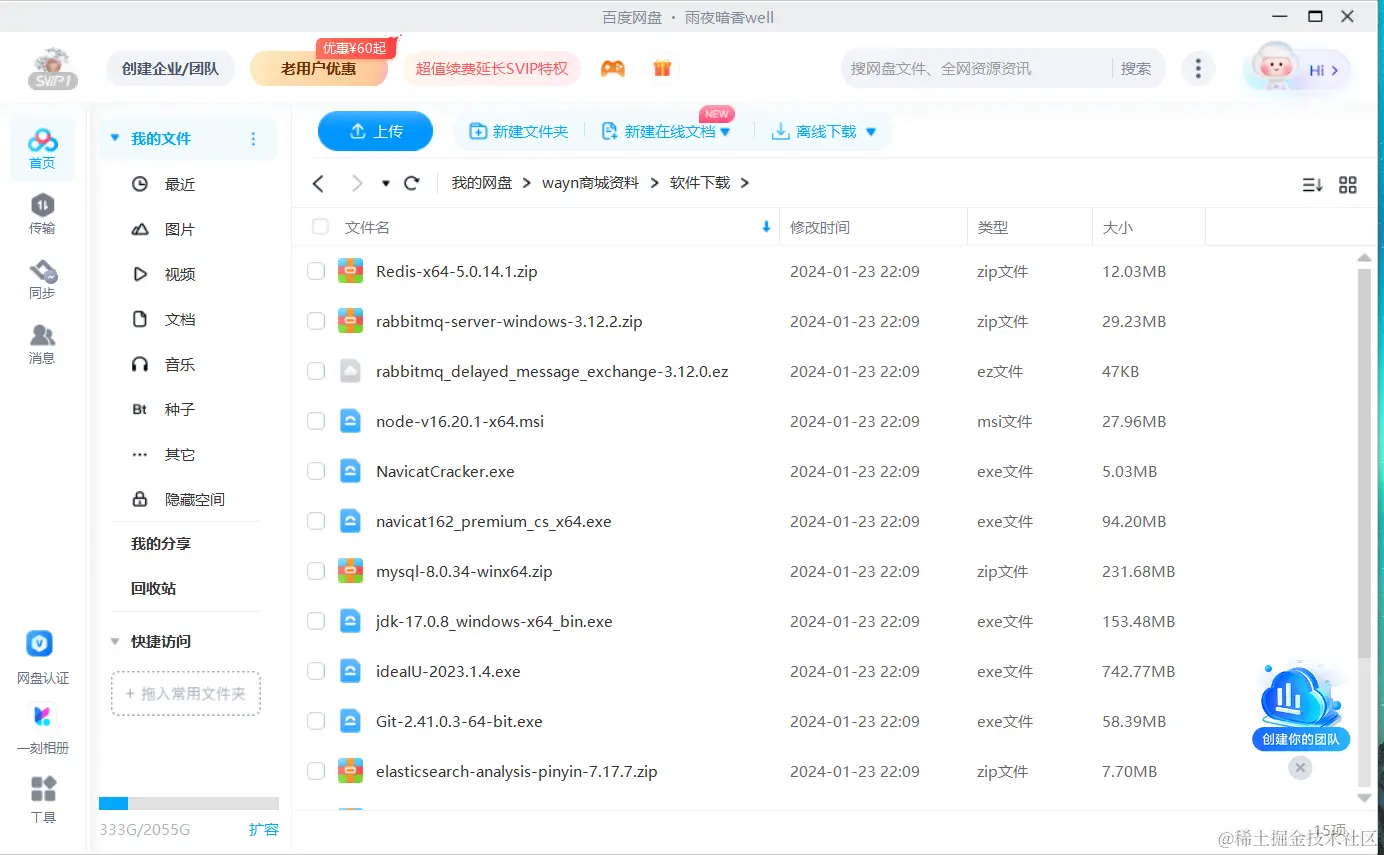Go forward with the right arrow
The image size is (1384, 855).
(x=356, y=184)
